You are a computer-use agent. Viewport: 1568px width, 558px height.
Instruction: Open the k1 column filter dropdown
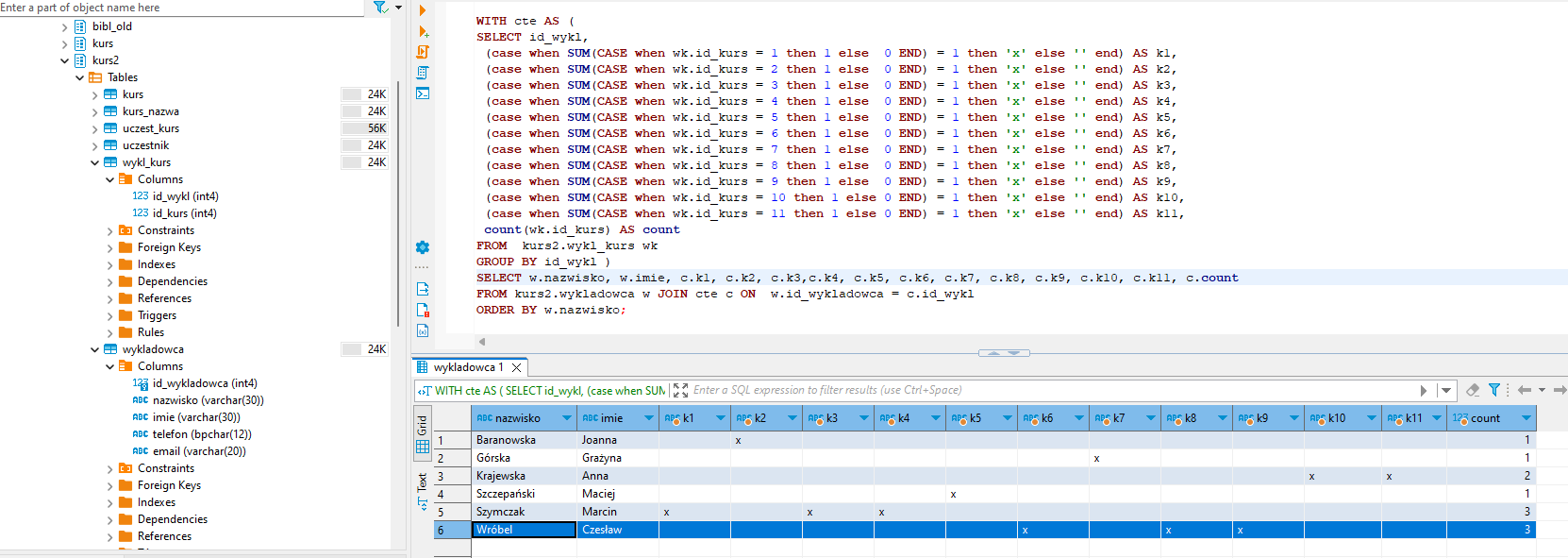point(721,418)
